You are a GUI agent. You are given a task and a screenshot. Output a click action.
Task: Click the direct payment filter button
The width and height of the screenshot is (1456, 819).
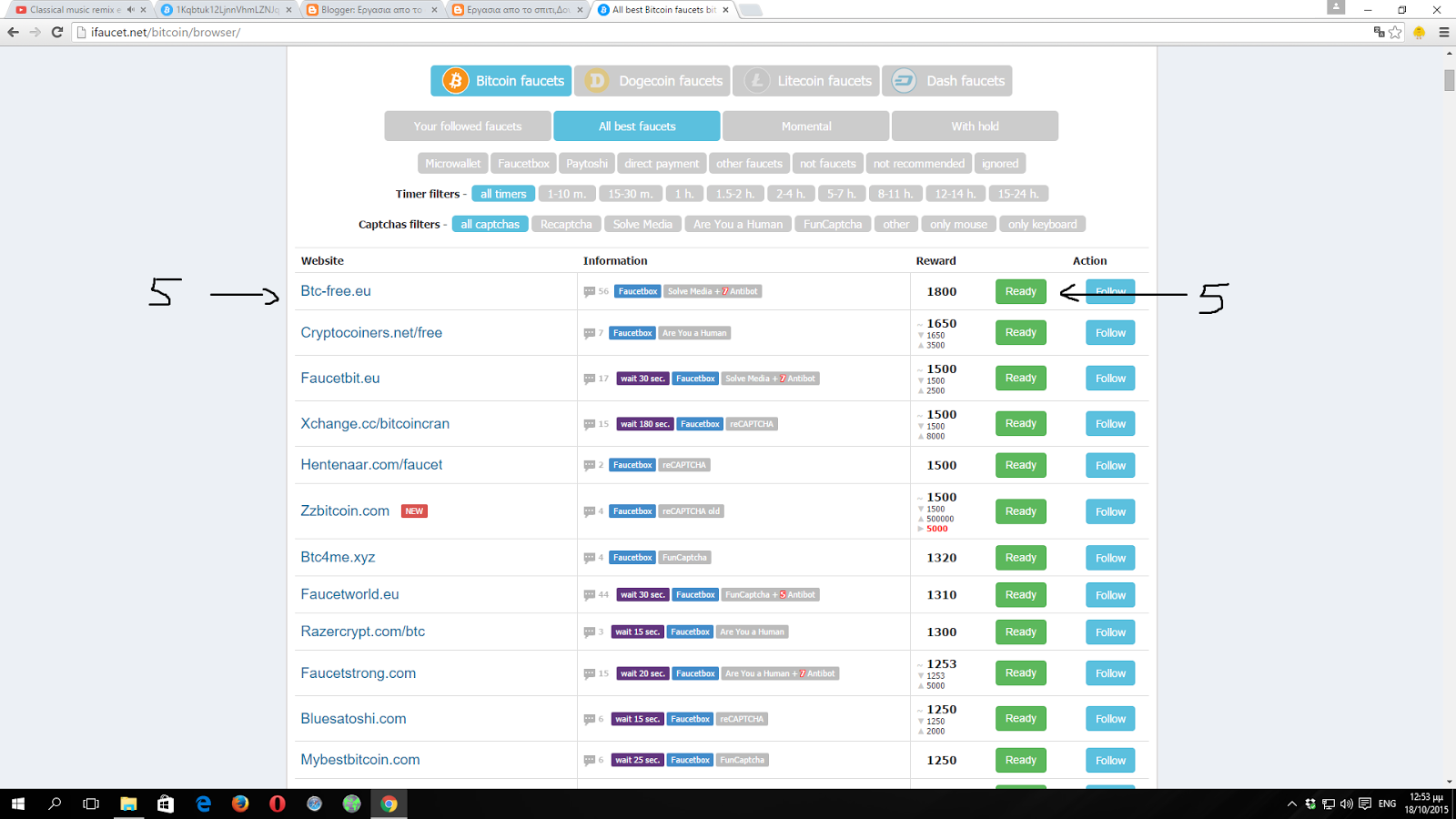click(662, 164)
